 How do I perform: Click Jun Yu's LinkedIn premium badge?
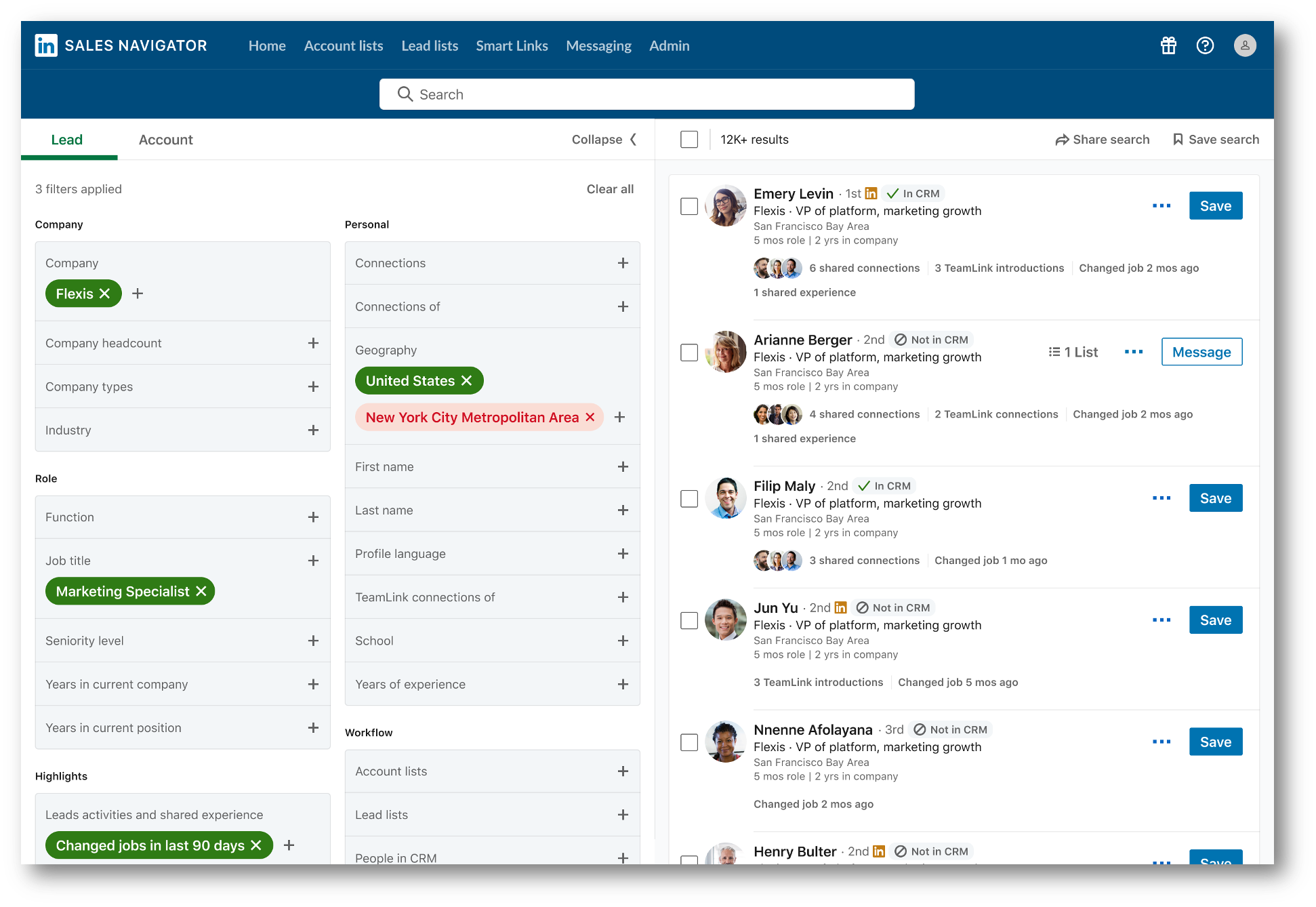click(841, 607)
